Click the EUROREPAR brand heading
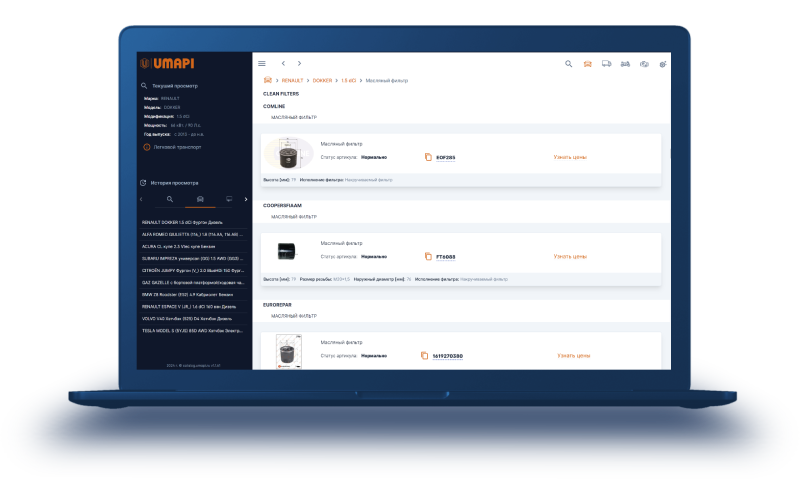The width and height of the screenshot is (800, 479). (x=277, y=305)
